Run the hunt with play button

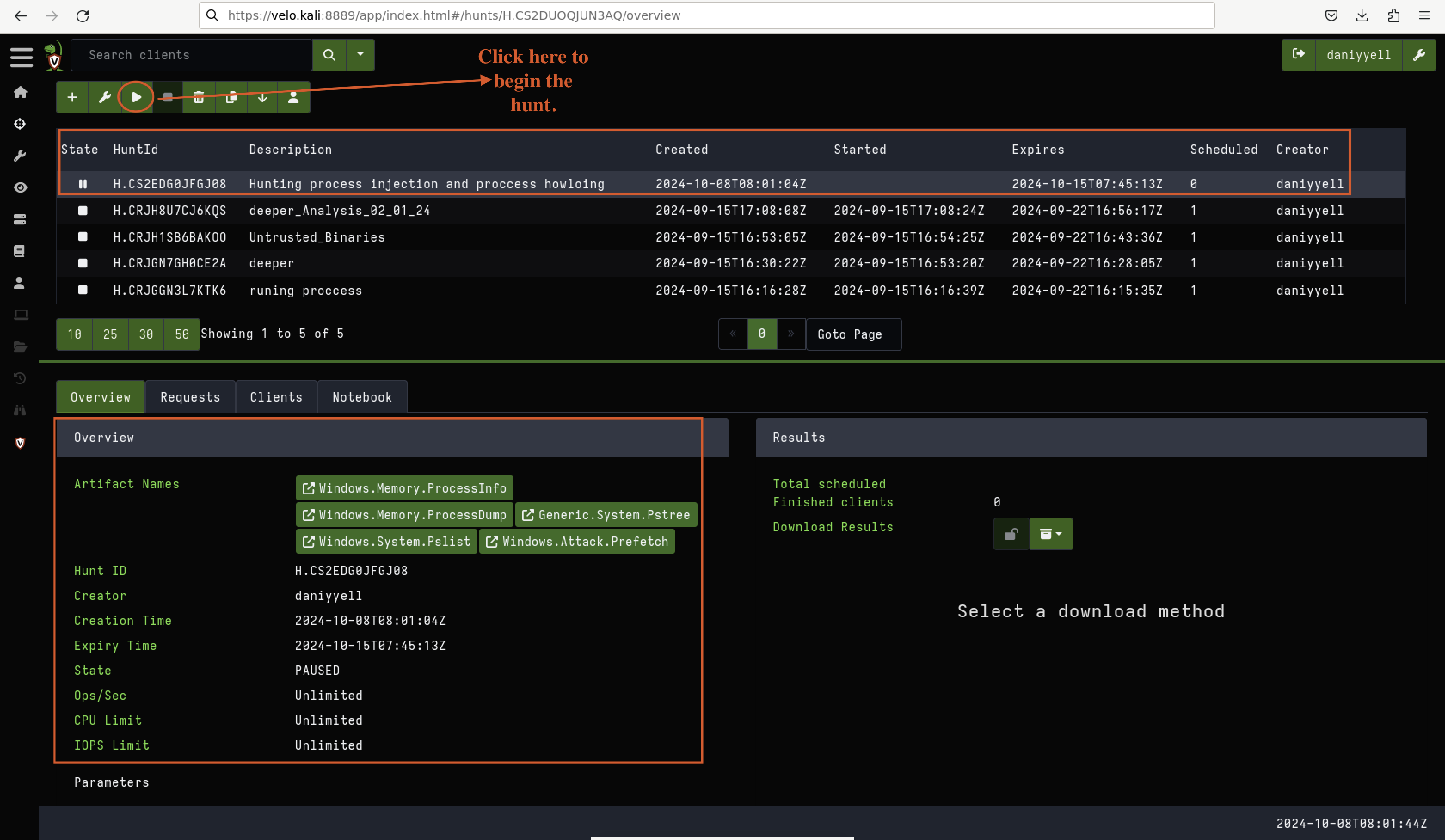(136, 98)
